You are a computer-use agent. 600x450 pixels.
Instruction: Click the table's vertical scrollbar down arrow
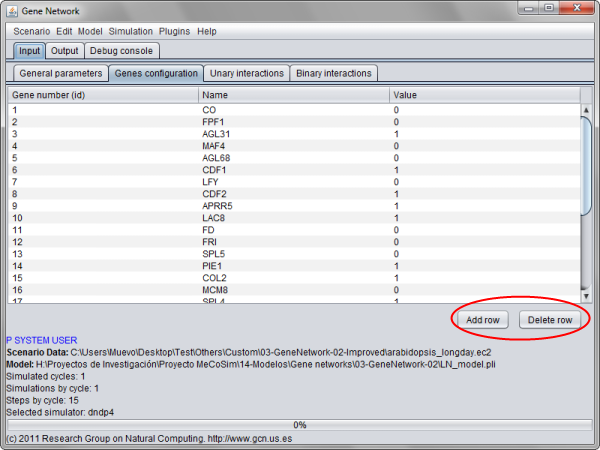coord(588,294)
